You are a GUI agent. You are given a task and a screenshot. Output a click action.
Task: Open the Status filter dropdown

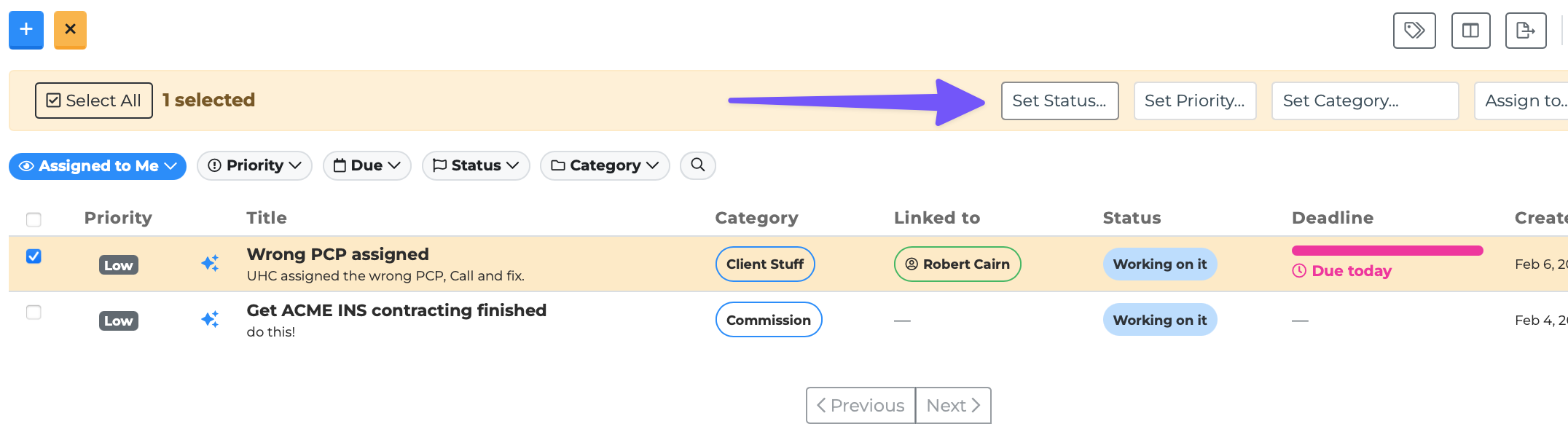(x=476, y=166)
